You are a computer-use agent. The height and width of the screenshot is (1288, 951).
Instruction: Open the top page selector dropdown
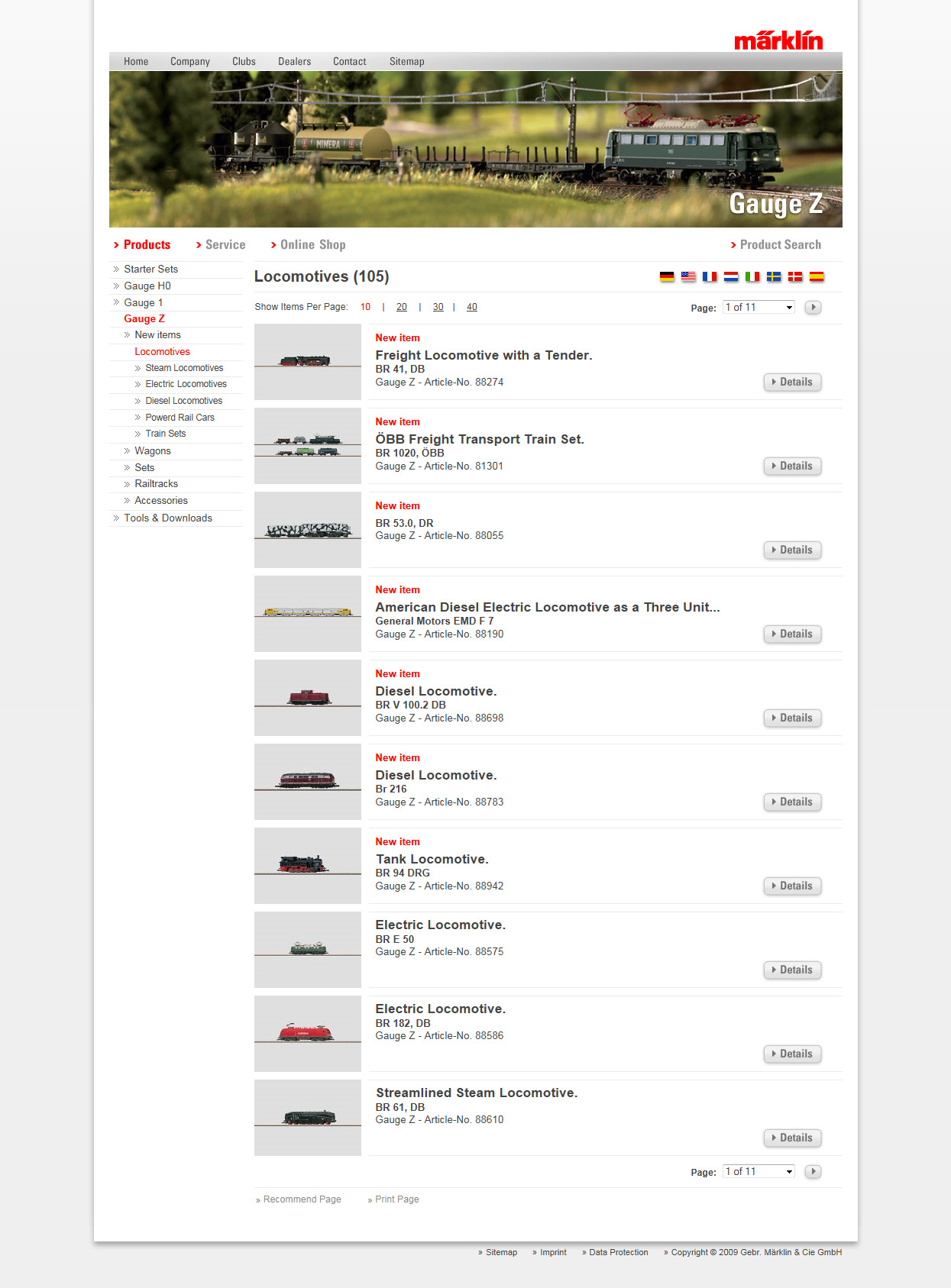coord(759,307)
